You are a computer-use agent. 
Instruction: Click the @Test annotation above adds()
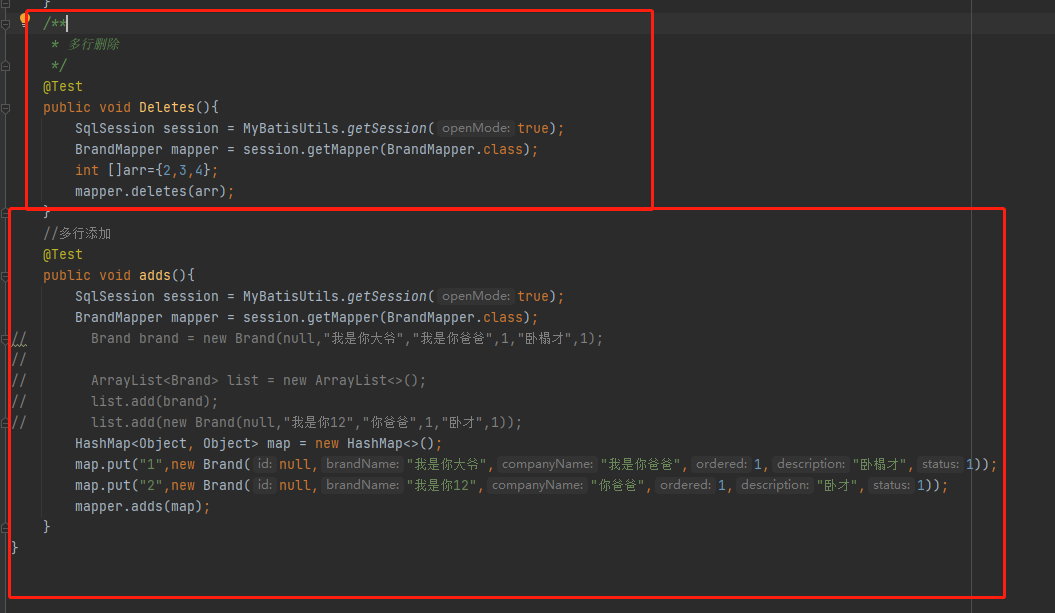click(x=63, y=254)
